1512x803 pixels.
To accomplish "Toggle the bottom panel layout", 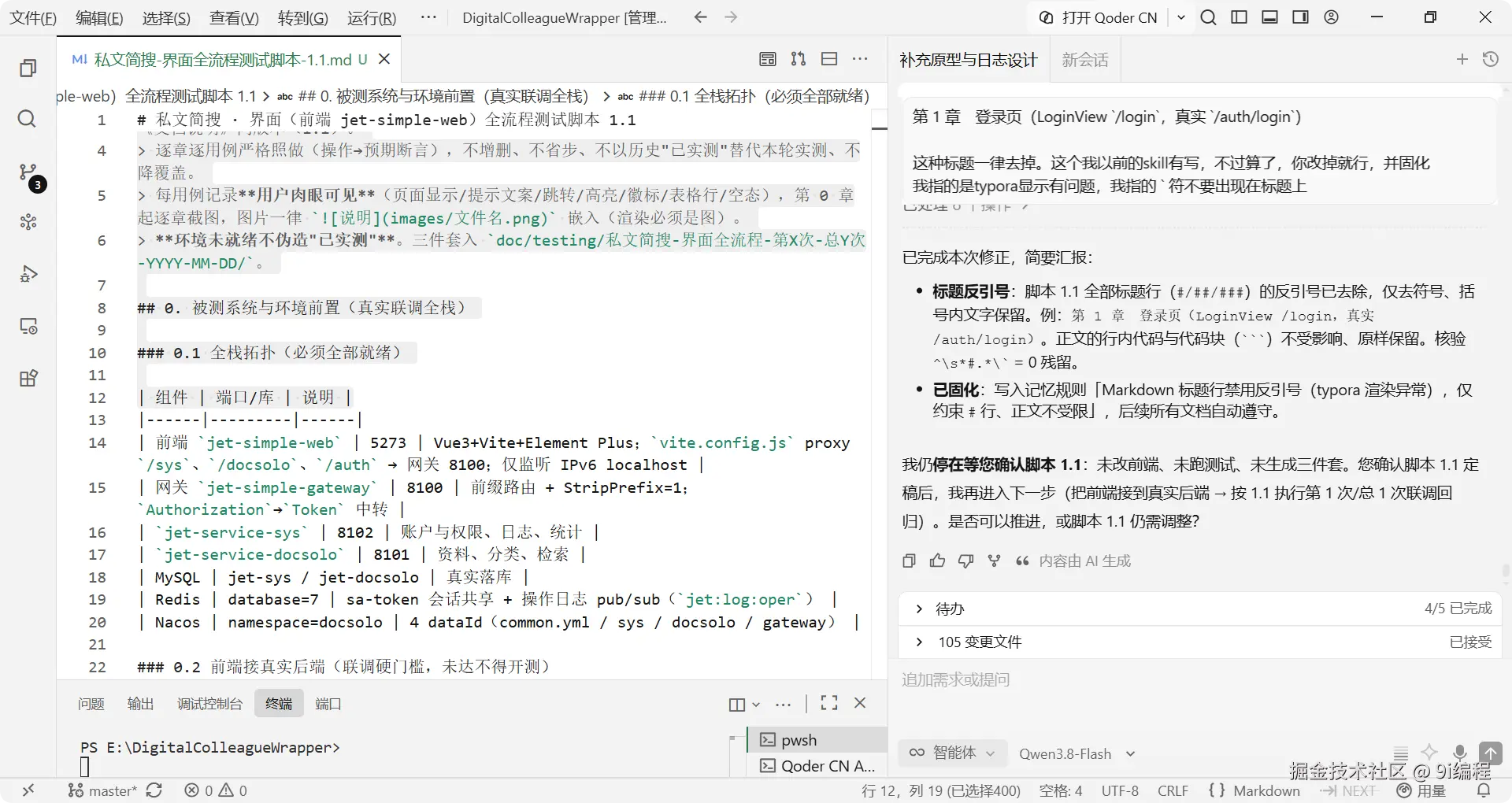I will 1270,17.
